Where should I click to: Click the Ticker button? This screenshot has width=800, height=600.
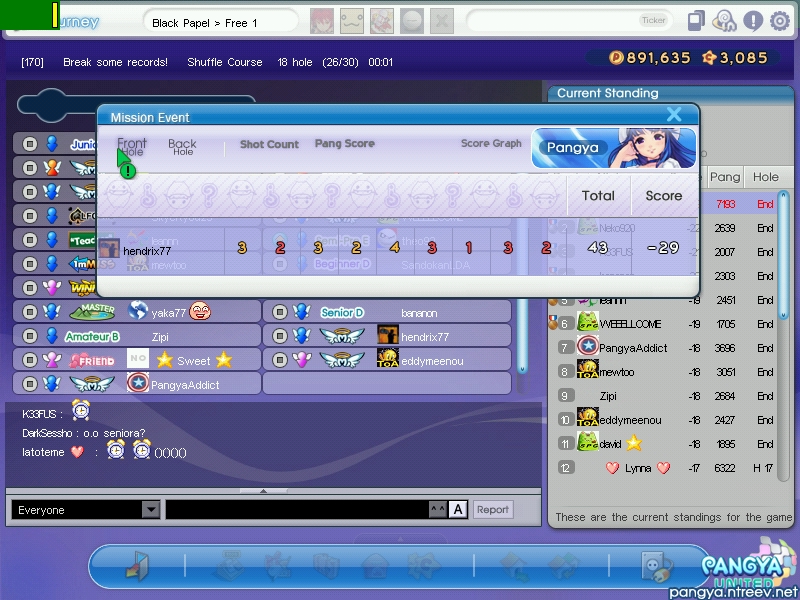[654, 20]
